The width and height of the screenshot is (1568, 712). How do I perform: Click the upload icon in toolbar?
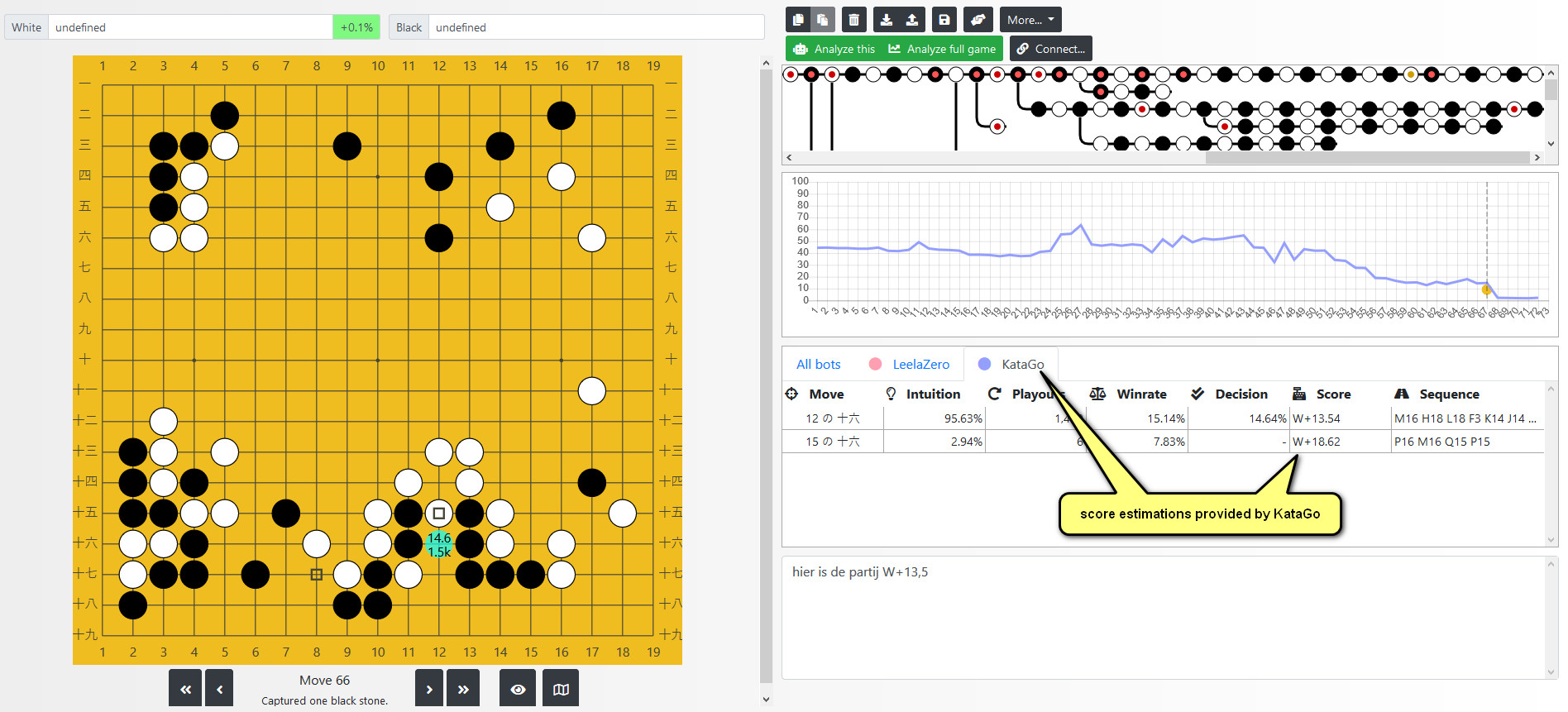point(911,20)
